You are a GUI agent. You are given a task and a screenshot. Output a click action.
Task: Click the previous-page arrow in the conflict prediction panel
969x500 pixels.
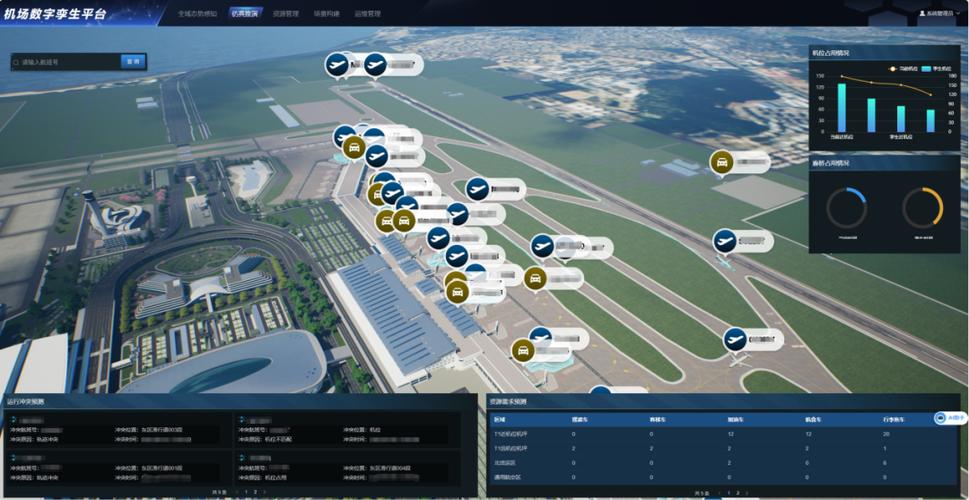(x=235, y=492)
